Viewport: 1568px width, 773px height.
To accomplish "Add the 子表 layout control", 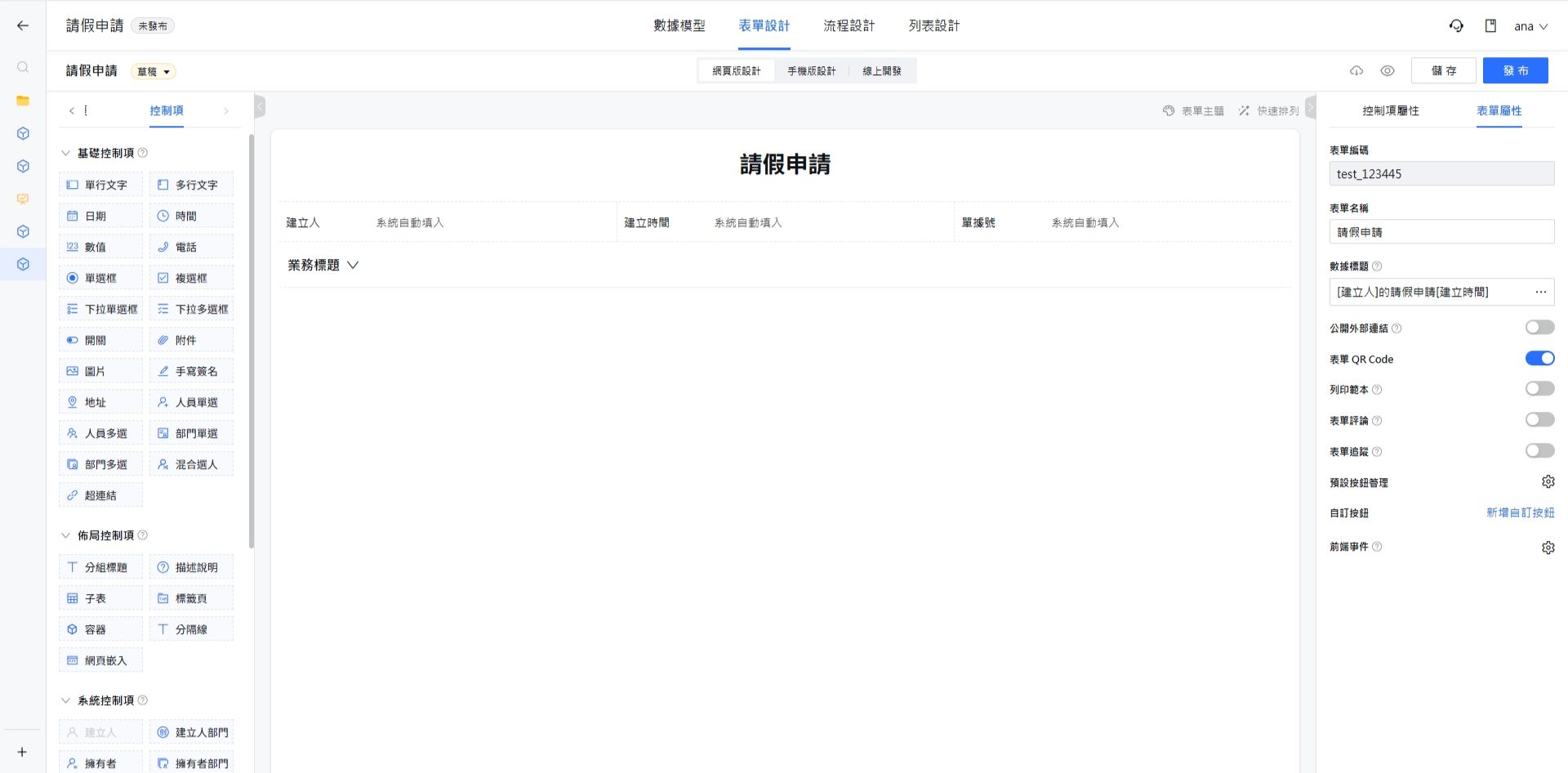I will click(x=100, y=598).
